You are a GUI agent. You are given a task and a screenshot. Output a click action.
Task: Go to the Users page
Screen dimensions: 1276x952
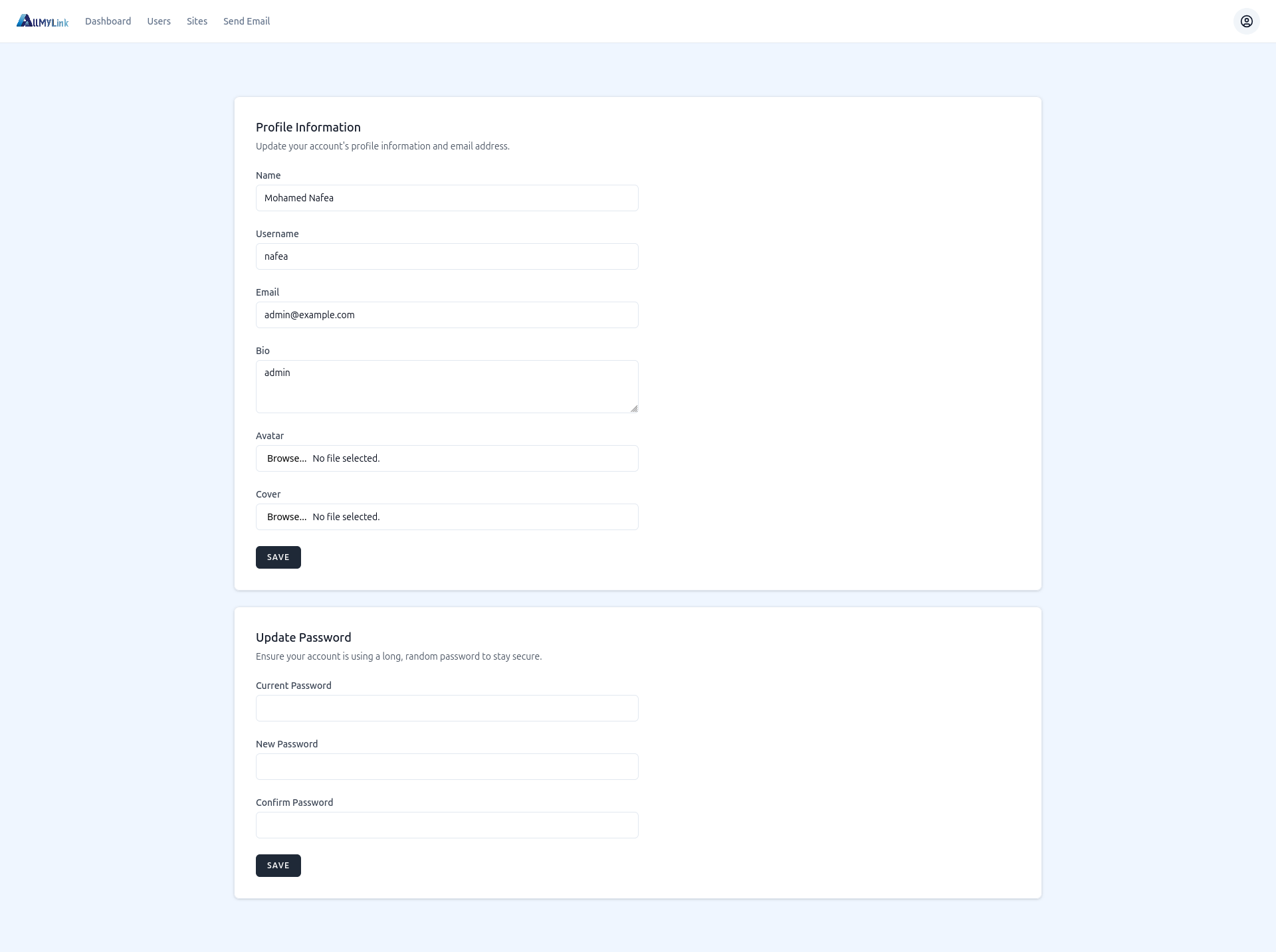(x=159, y=21)
